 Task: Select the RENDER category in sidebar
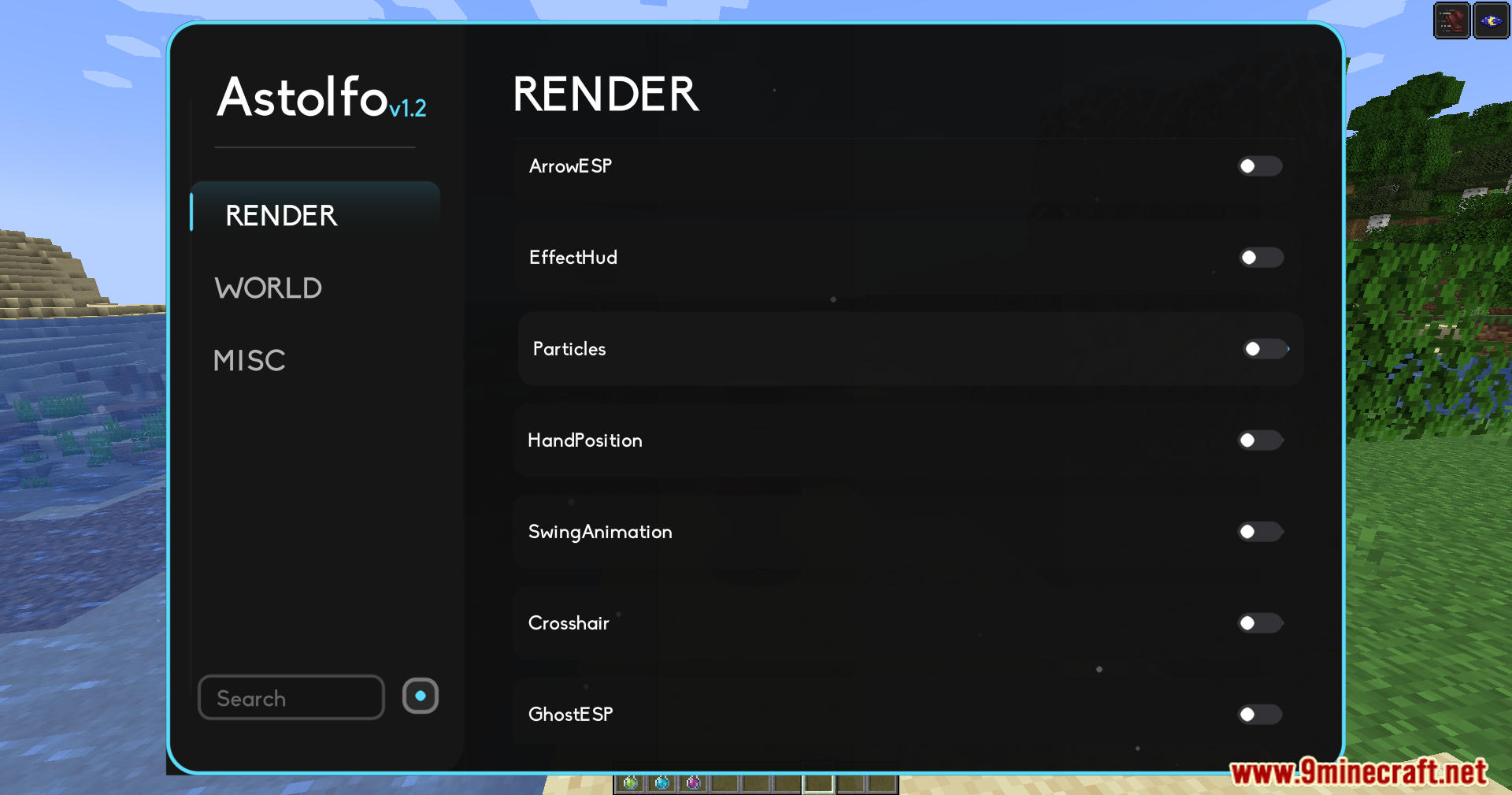pos(281,216)
